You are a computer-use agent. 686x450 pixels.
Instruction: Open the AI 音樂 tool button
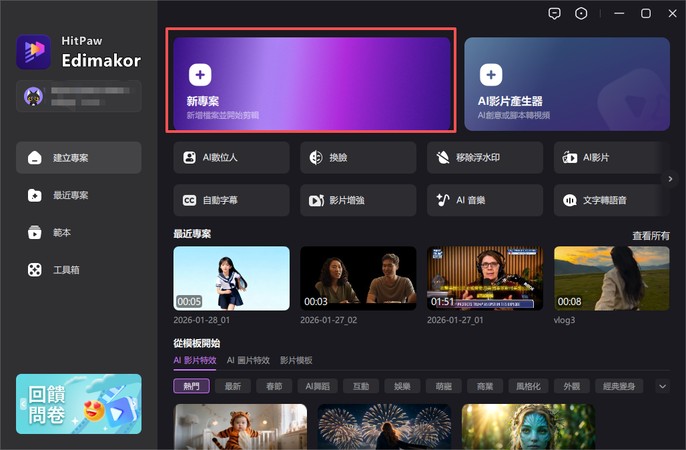pos(485,200)
